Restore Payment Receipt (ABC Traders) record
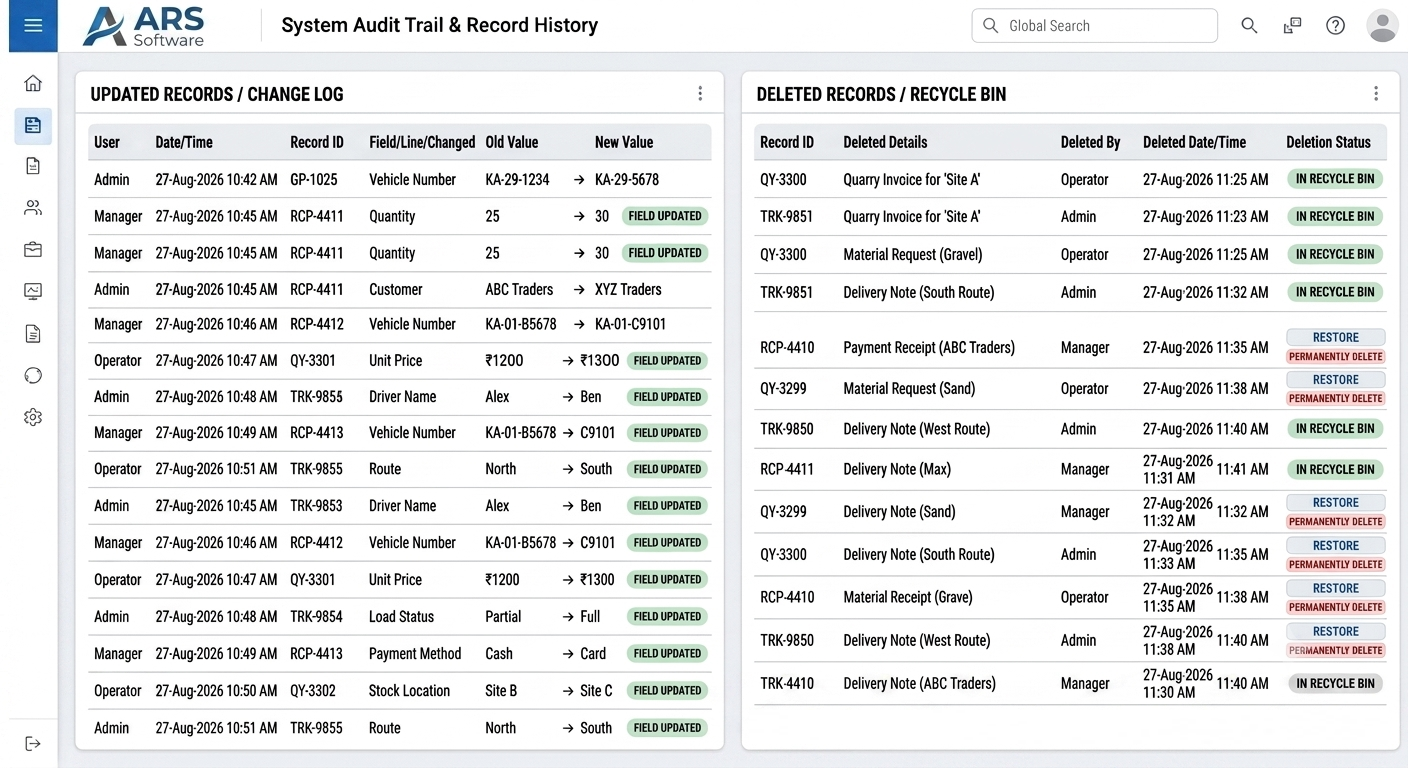The image size is (1408, 768). pyautogui.click(x=1335, y=338)
